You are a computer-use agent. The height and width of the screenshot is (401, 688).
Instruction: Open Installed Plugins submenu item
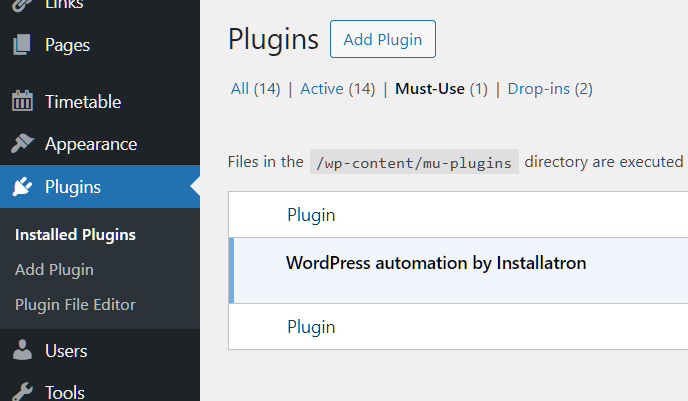coord(75,235)
